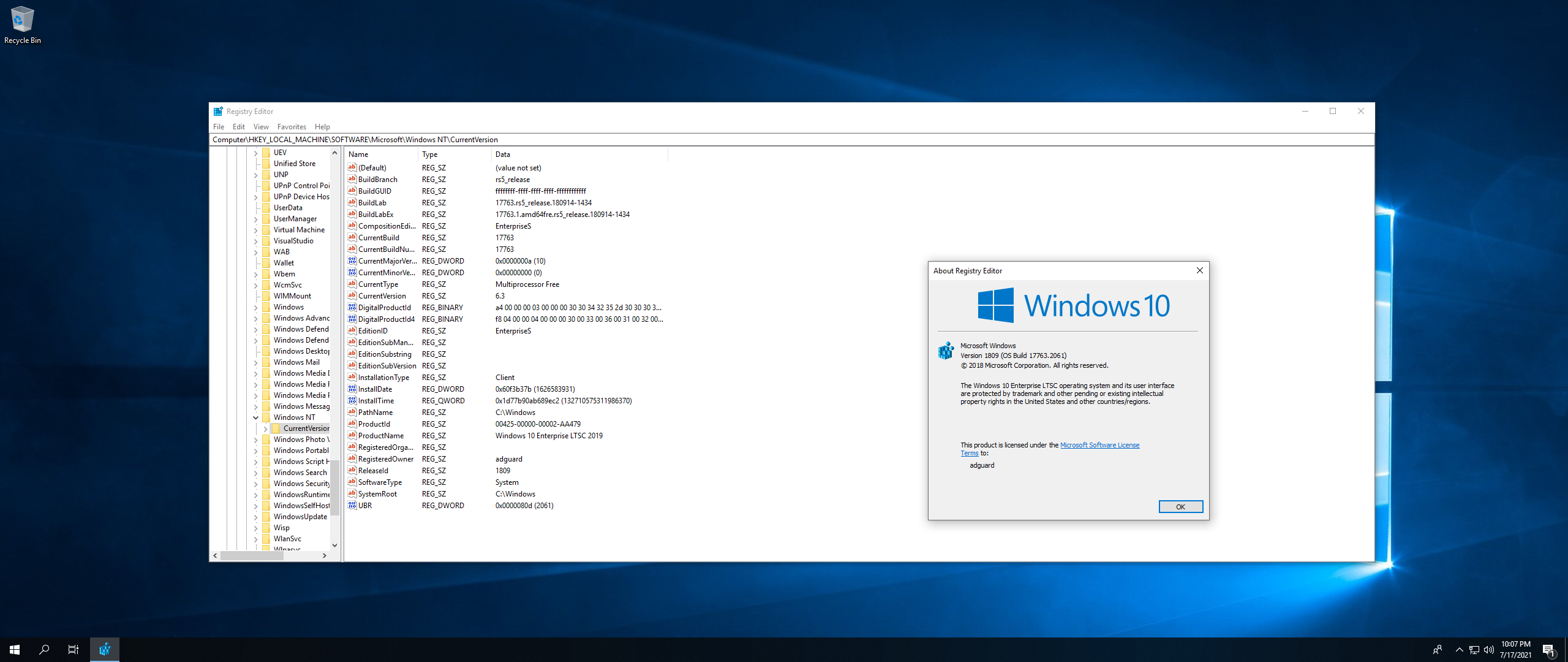The width and height of the screenshot is (1568, 662).
Task: Click the tree vertical scrollbar up arrow
Action: pos(334,153)
